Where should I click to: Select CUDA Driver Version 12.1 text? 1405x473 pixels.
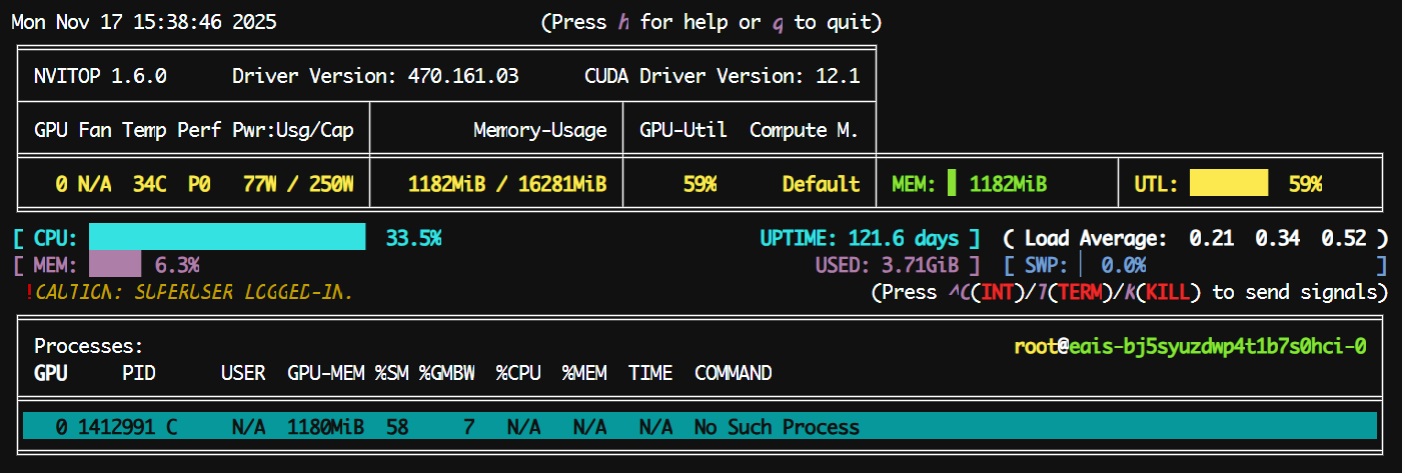pyautogui.click(x=722, y=76)
